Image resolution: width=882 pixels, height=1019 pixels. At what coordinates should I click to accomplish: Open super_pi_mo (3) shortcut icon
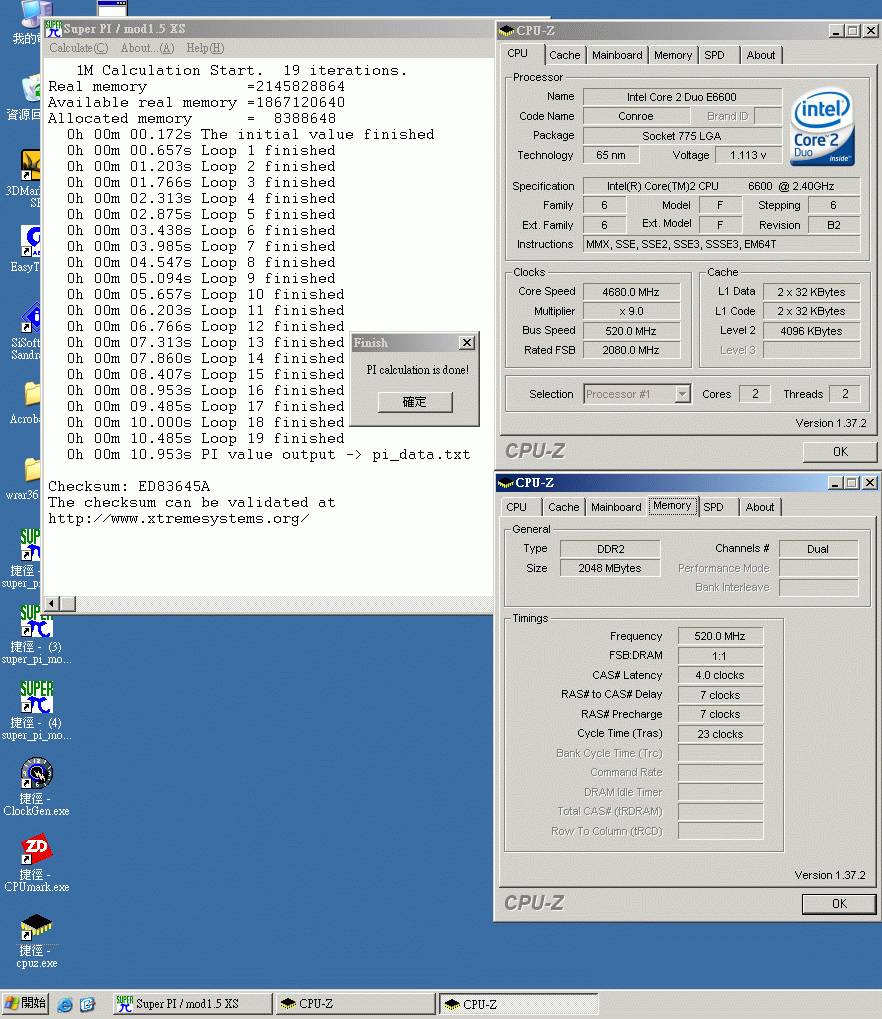tap(36, 621)
